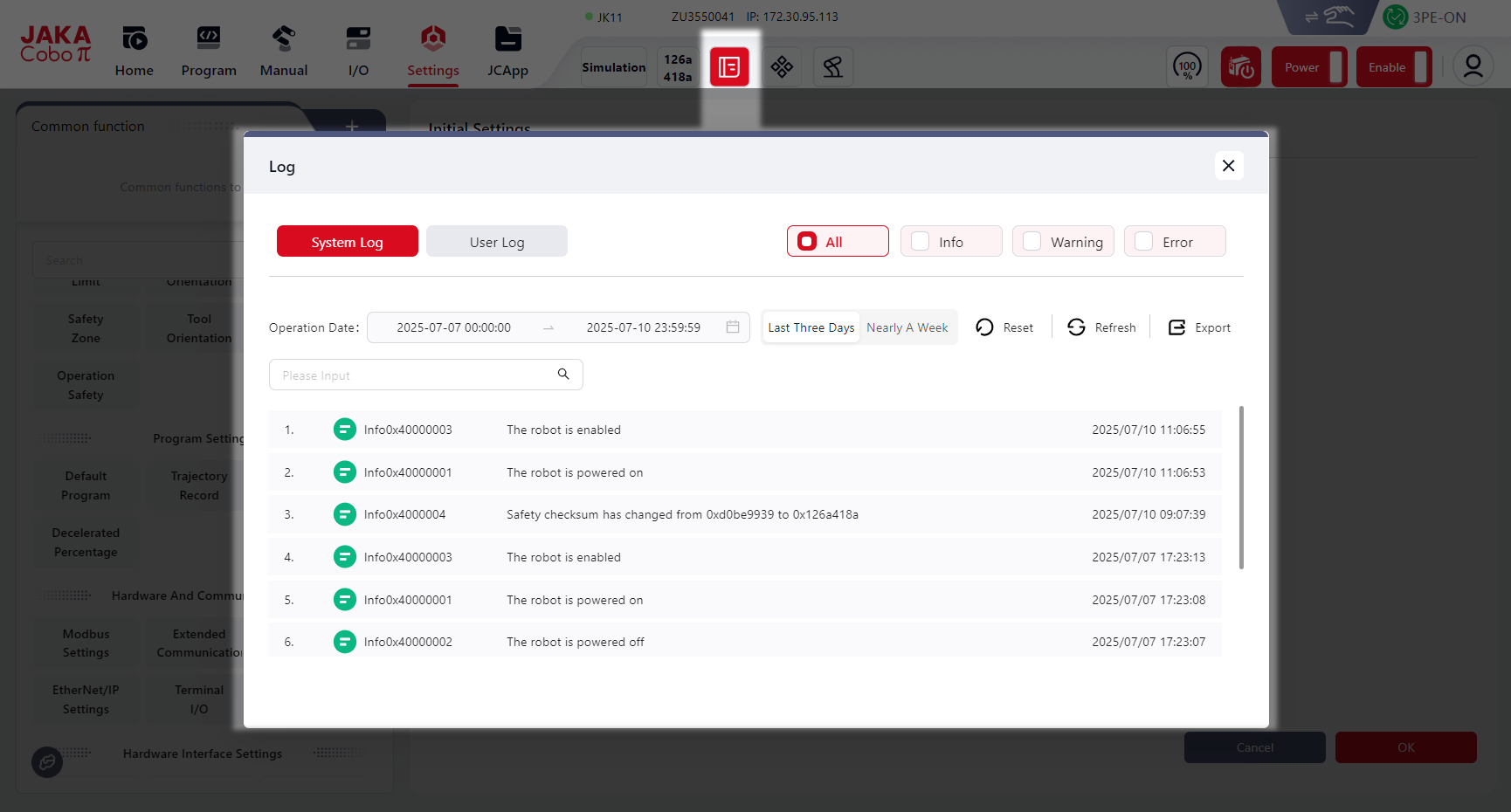Open the coordinate system icon next to Log
The height and width of the screenshot is (812, 1511).
(782, 67)
